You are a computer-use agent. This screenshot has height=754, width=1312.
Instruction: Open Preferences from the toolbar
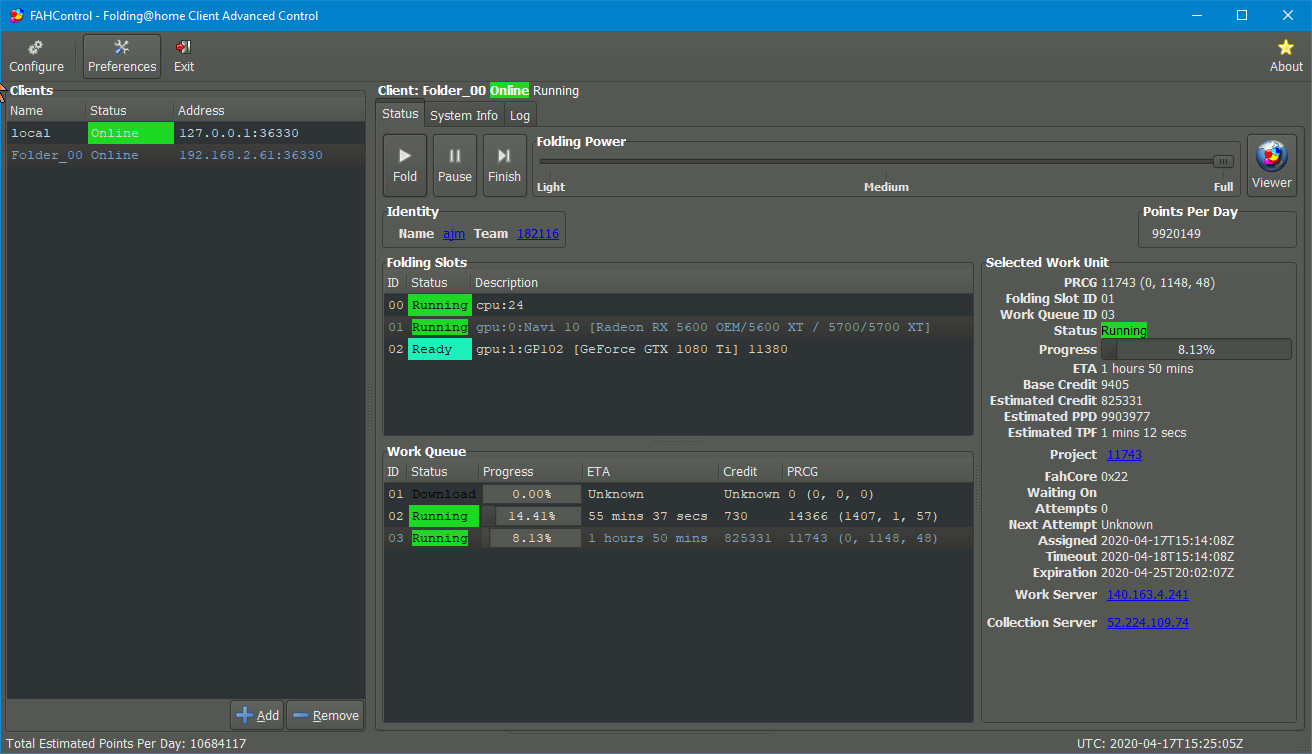click(x=122, y=57)
